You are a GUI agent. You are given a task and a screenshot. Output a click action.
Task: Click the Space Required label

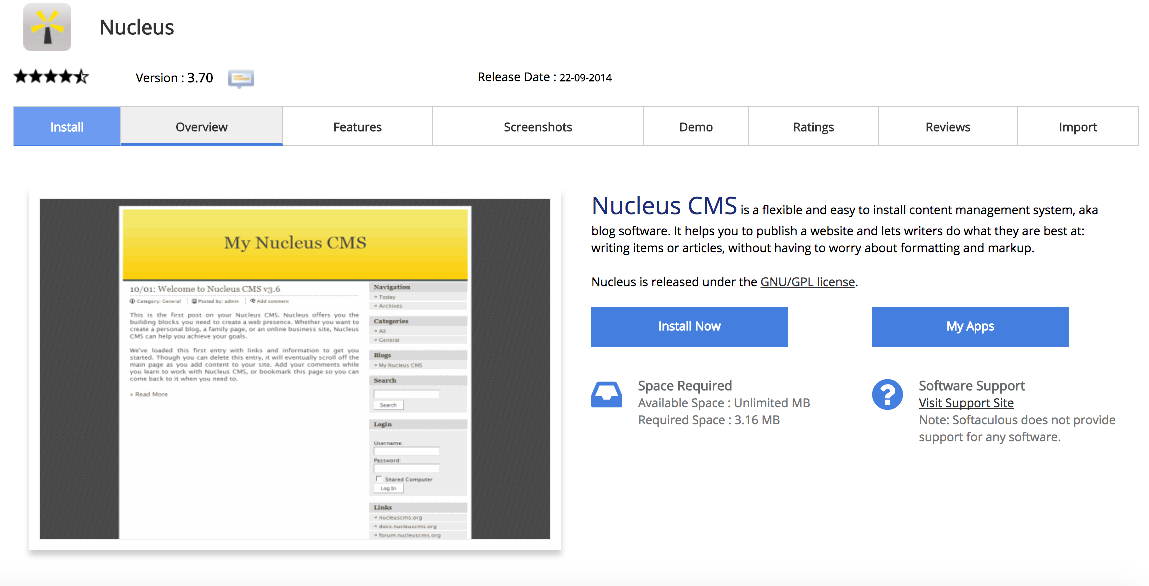(684, 386)
